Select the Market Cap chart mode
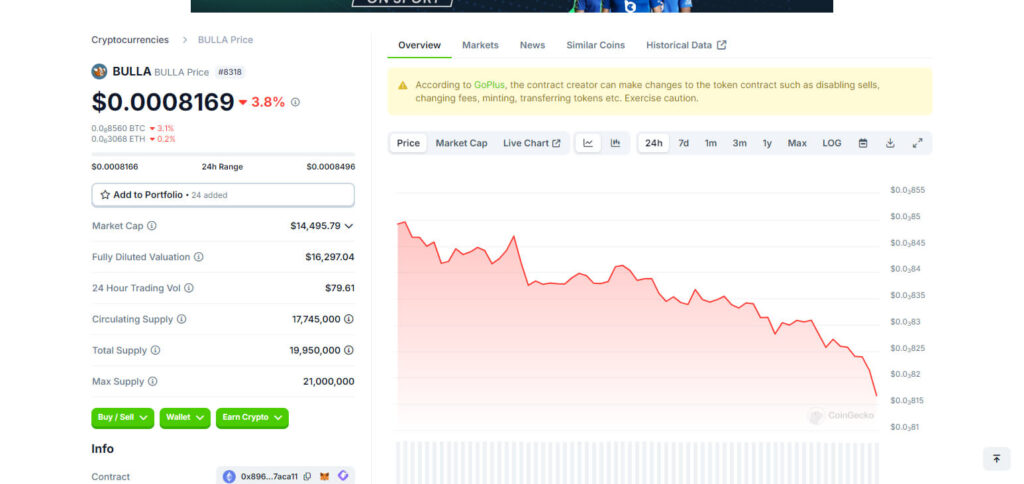Screen dimensions: 1024x484 coord(461,143)
